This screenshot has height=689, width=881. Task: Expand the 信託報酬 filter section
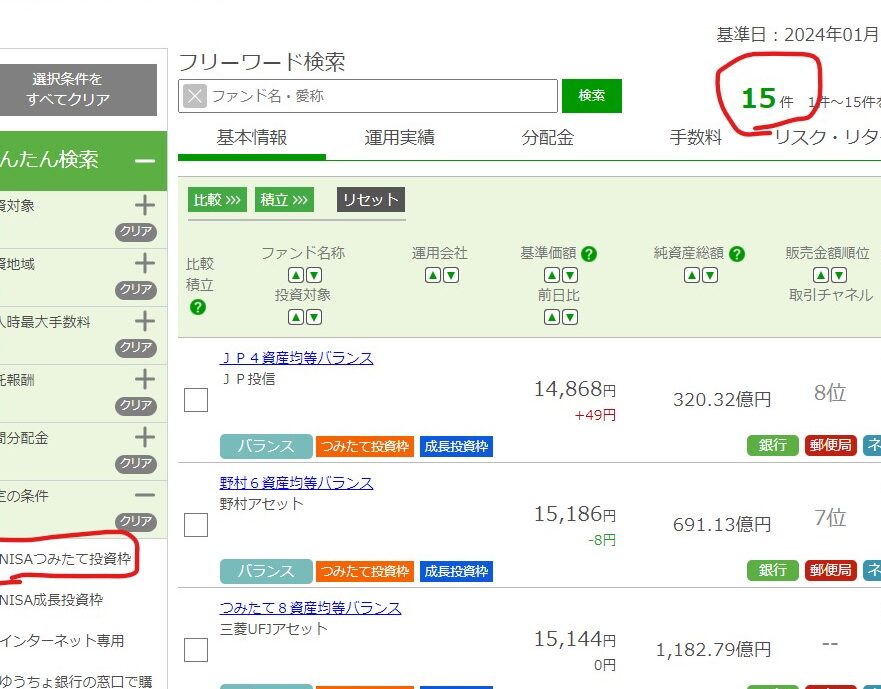point(145,379)
